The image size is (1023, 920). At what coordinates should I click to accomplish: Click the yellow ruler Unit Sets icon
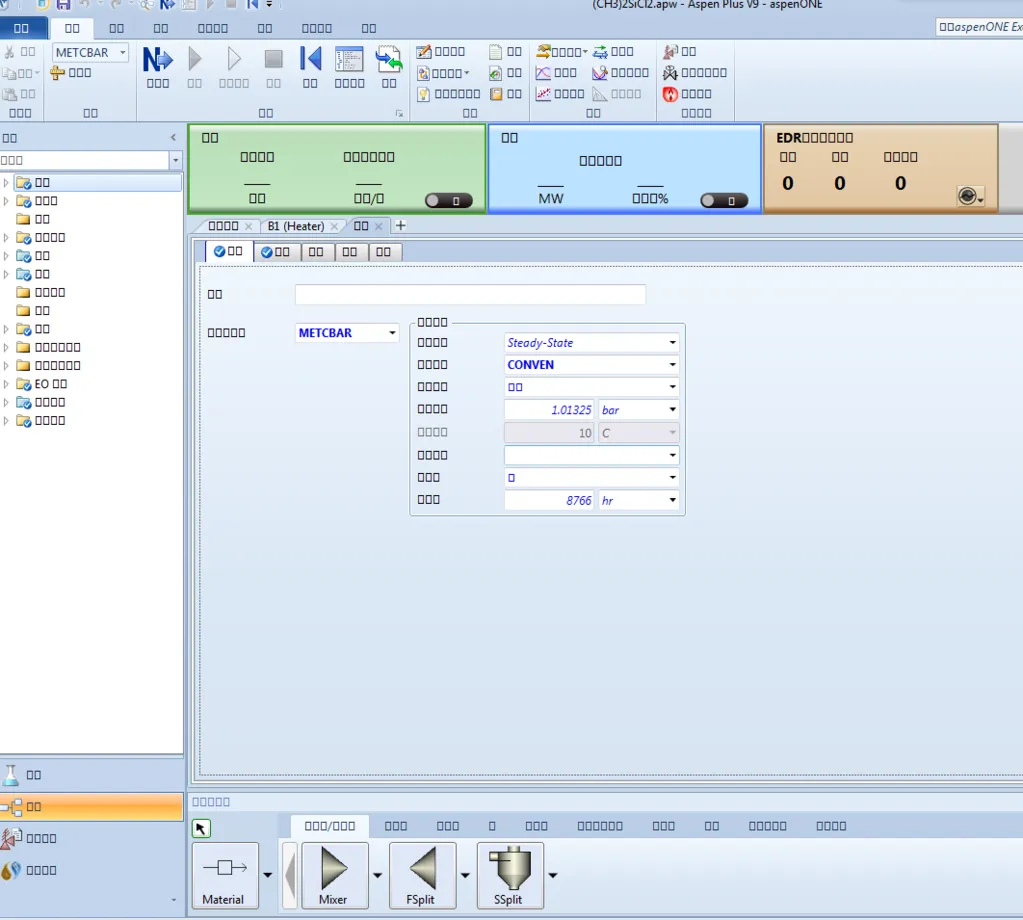(x=57, y=72)
